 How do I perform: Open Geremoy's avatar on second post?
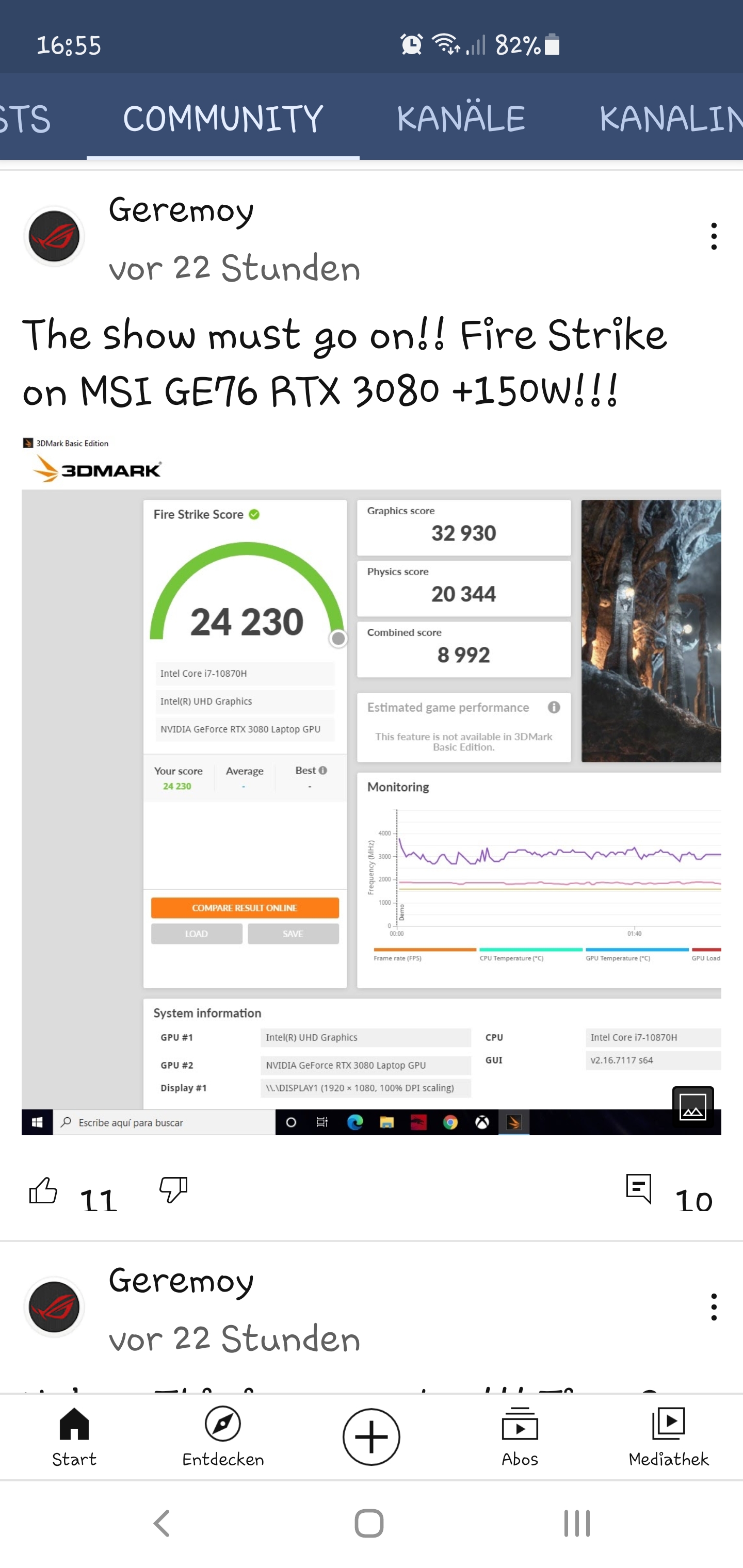coord(54,1307)
